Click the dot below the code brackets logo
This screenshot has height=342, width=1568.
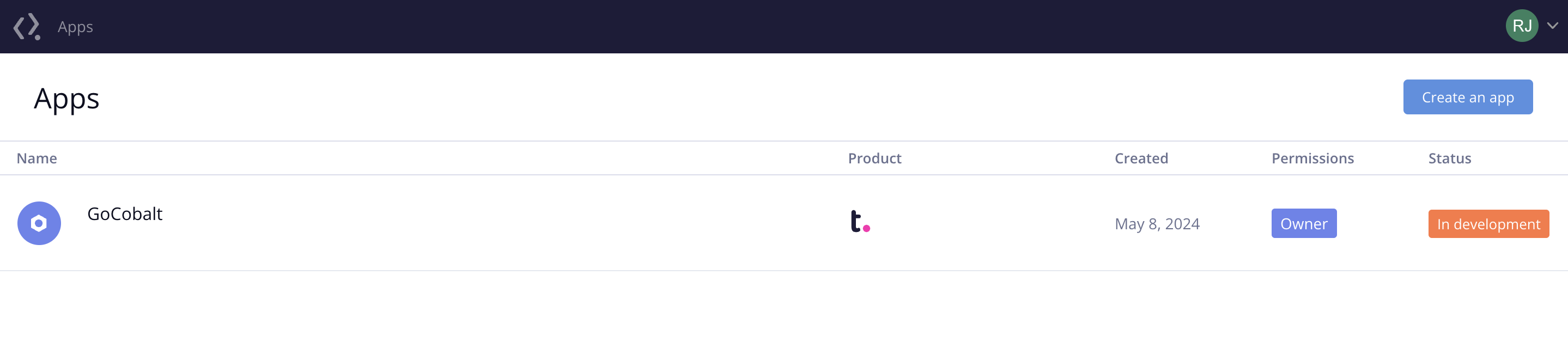pyautogui.click(x=37, y=36)
